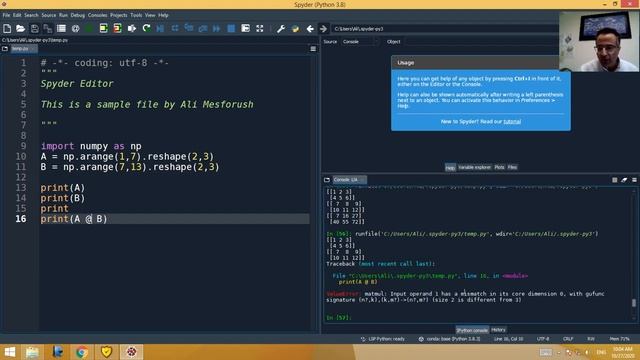The image size is (640, 360).
Task: Follow the Spyder tutorial link
Action: [512, 122]
